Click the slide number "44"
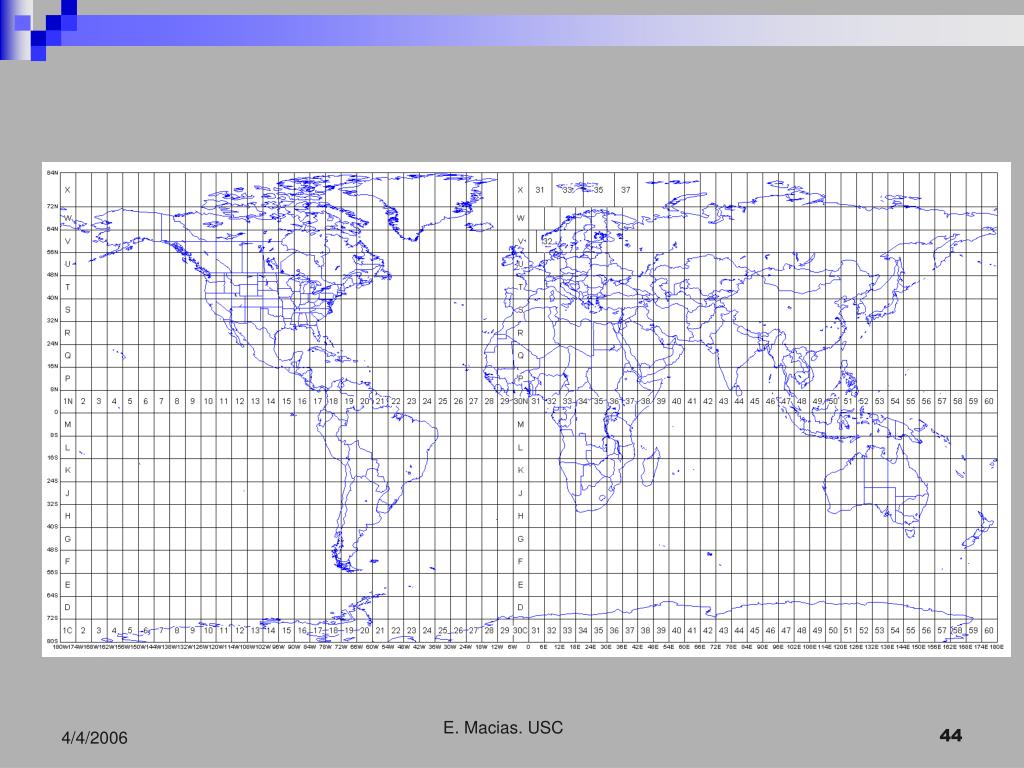The height and width of the screenshot is (768, 1024). (951, 735)
